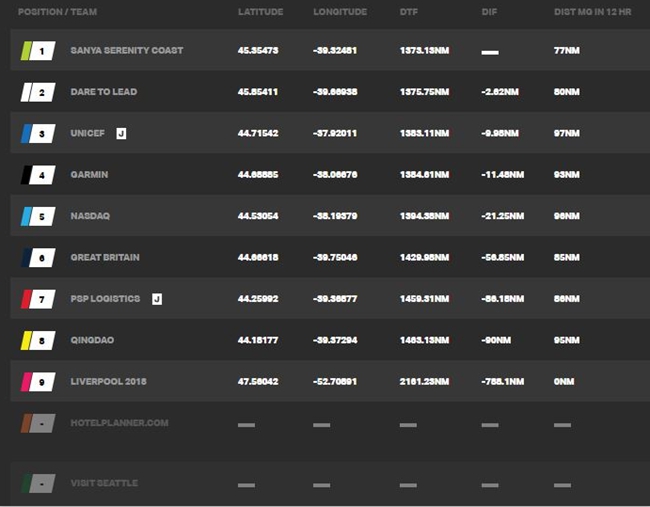Click Dare To Lead's DIF value
This screenshot has width=650, height=507.
click(x=500, y=92)
